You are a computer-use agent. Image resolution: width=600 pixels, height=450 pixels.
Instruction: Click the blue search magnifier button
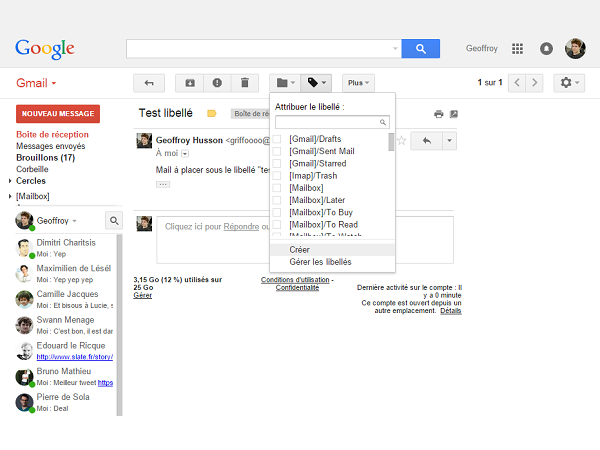[421, 49]
